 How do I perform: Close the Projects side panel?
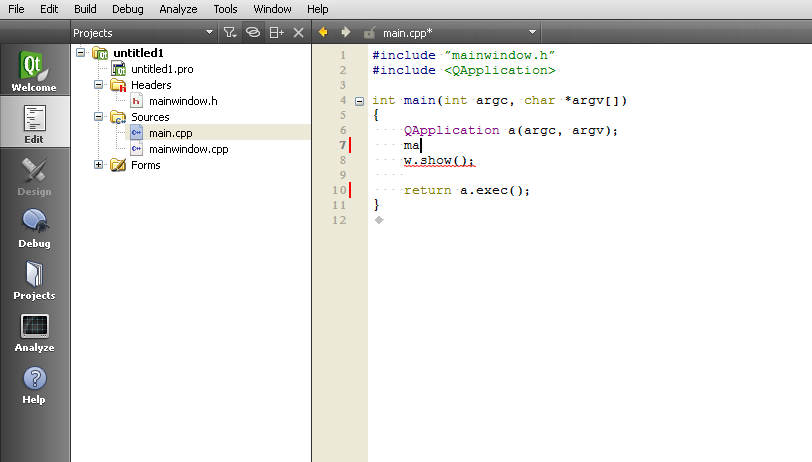(x=298, y=33)
